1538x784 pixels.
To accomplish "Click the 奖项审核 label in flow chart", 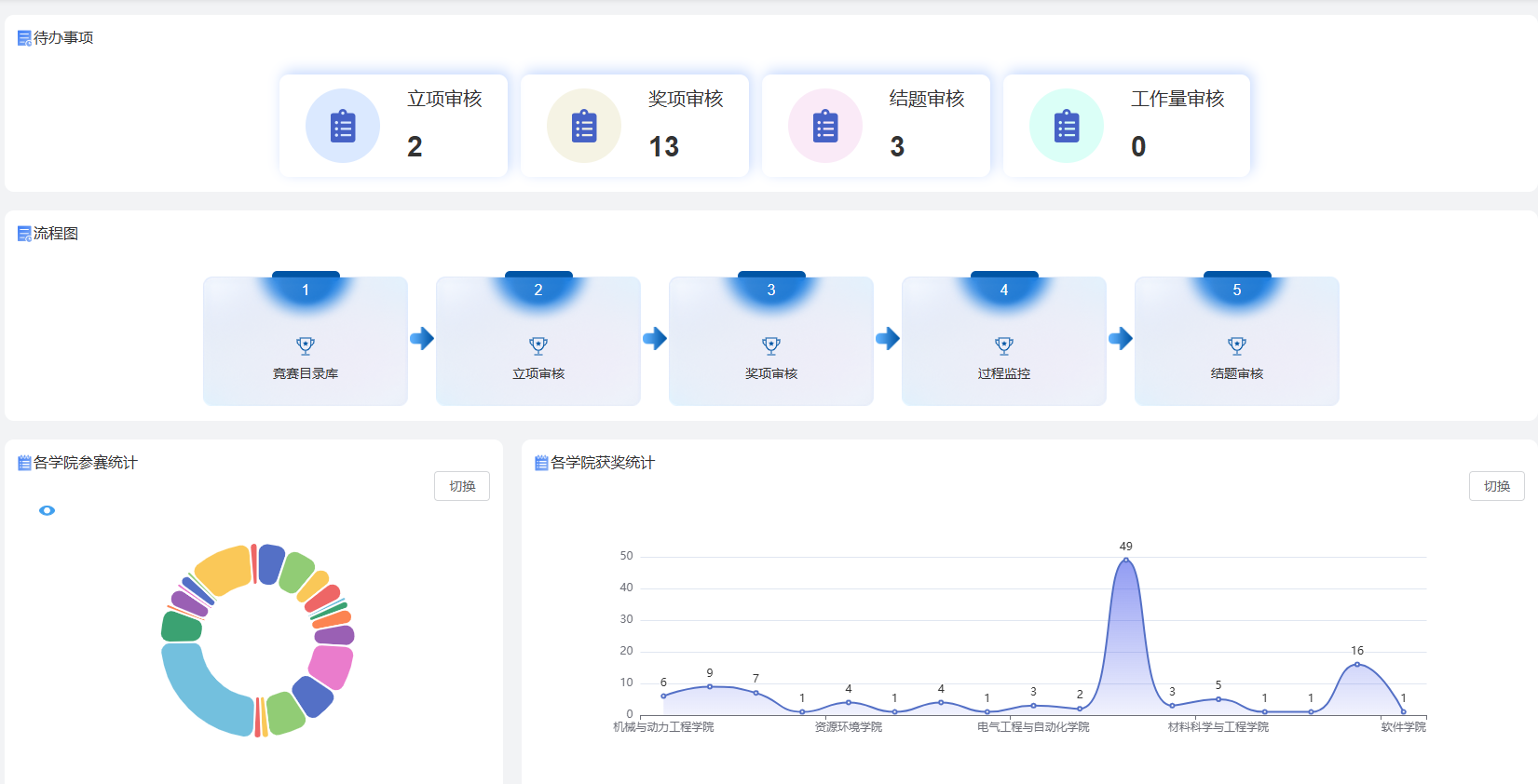I will tap(771, 373).
